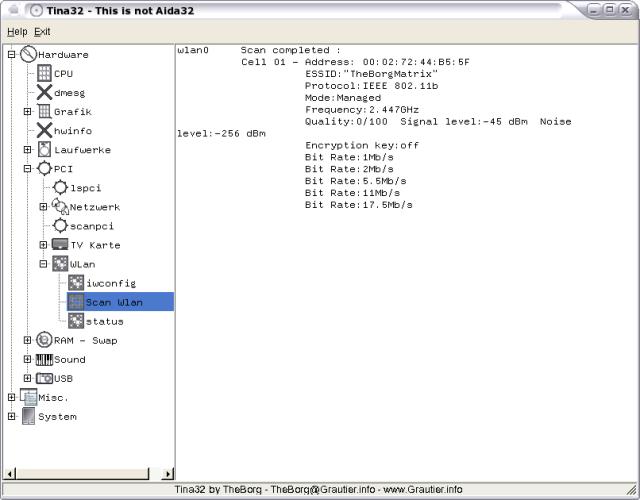Click the Mode:Managed line

click(343, 98)
